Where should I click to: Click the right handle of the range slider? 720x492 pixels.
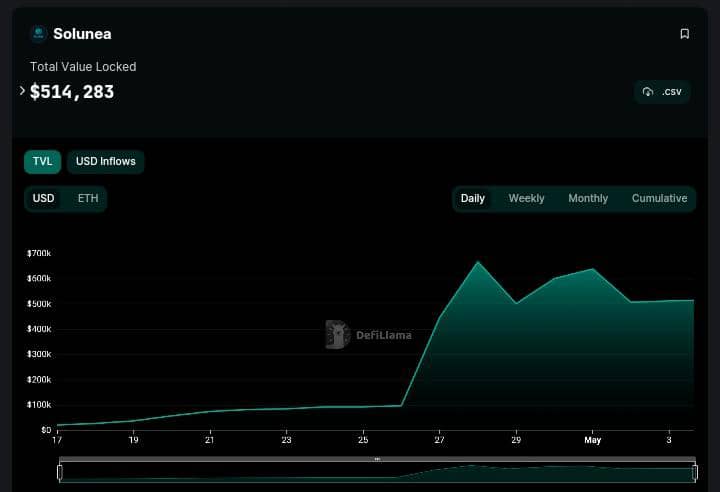(695, 472)
